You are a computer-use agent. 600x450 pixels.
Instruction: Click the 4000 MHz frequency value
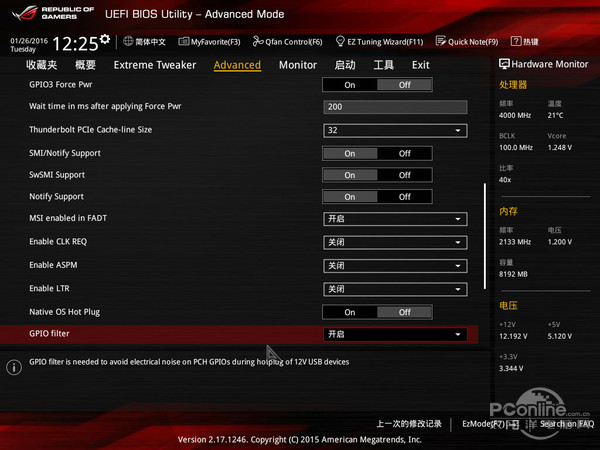515,115
